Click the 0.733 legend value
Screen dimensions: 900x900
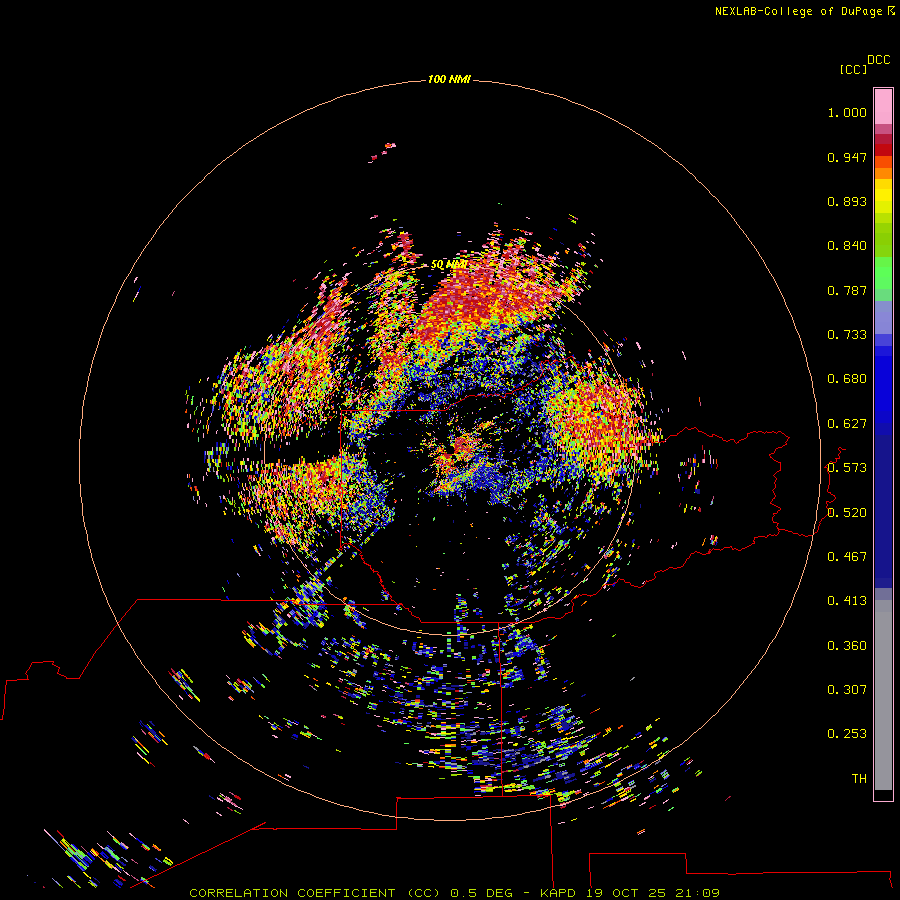[x=847, y=335]
